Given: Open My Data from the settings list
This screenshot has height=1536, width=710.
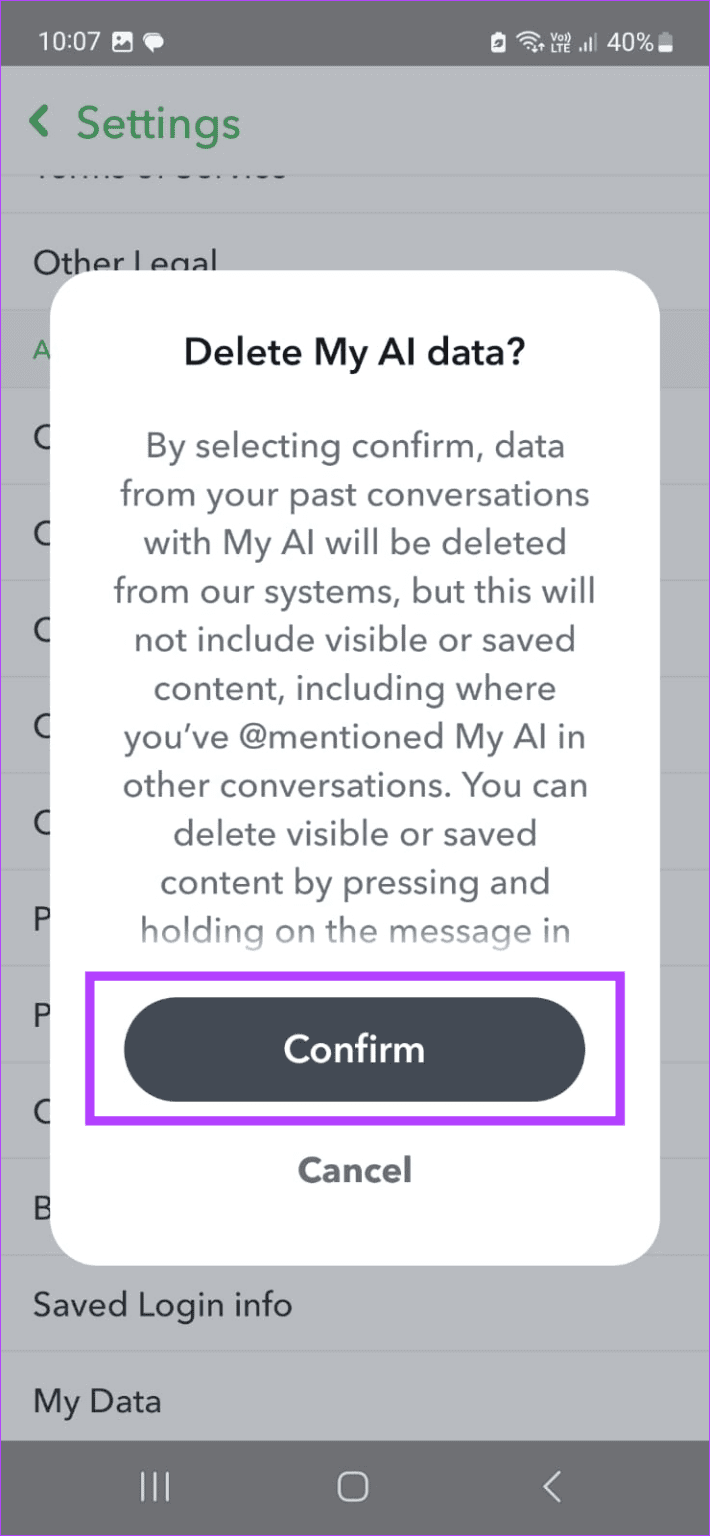Looking at the screenshot, I should (x=97, y=1401).
